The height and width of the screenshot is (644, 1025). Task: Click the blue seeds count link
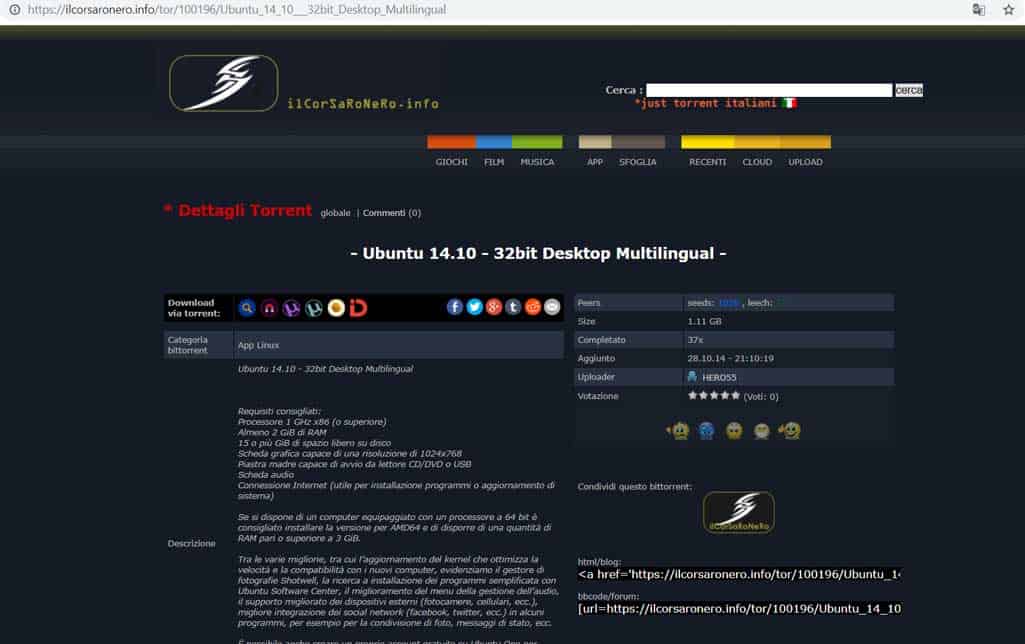click(x=729, y=303)
